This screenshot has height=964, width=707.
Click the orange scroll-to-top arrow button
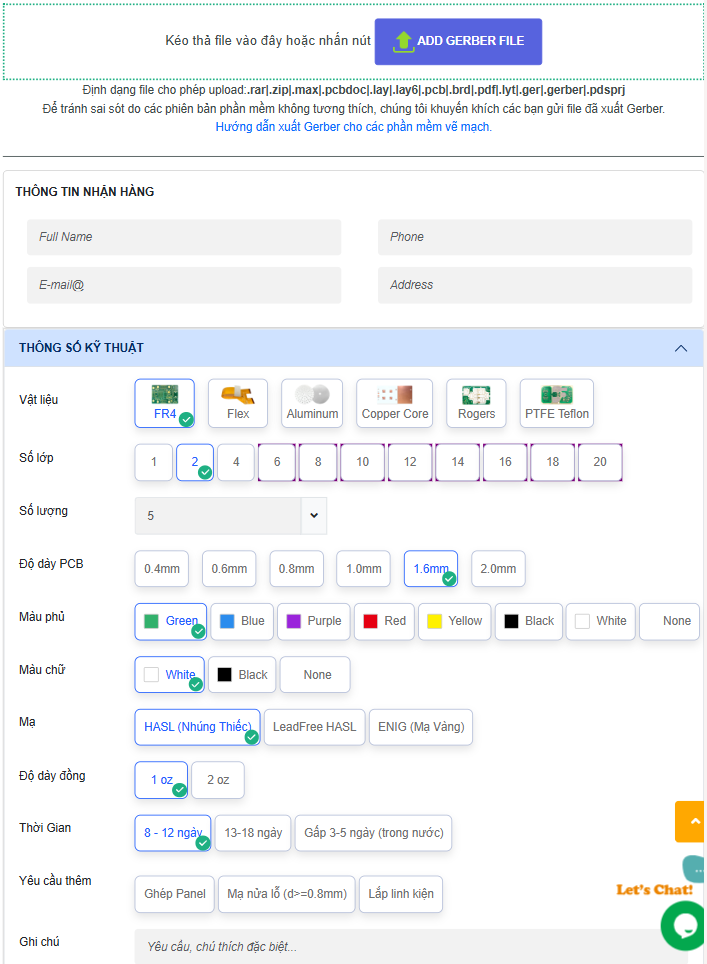(x=691, y=821)
